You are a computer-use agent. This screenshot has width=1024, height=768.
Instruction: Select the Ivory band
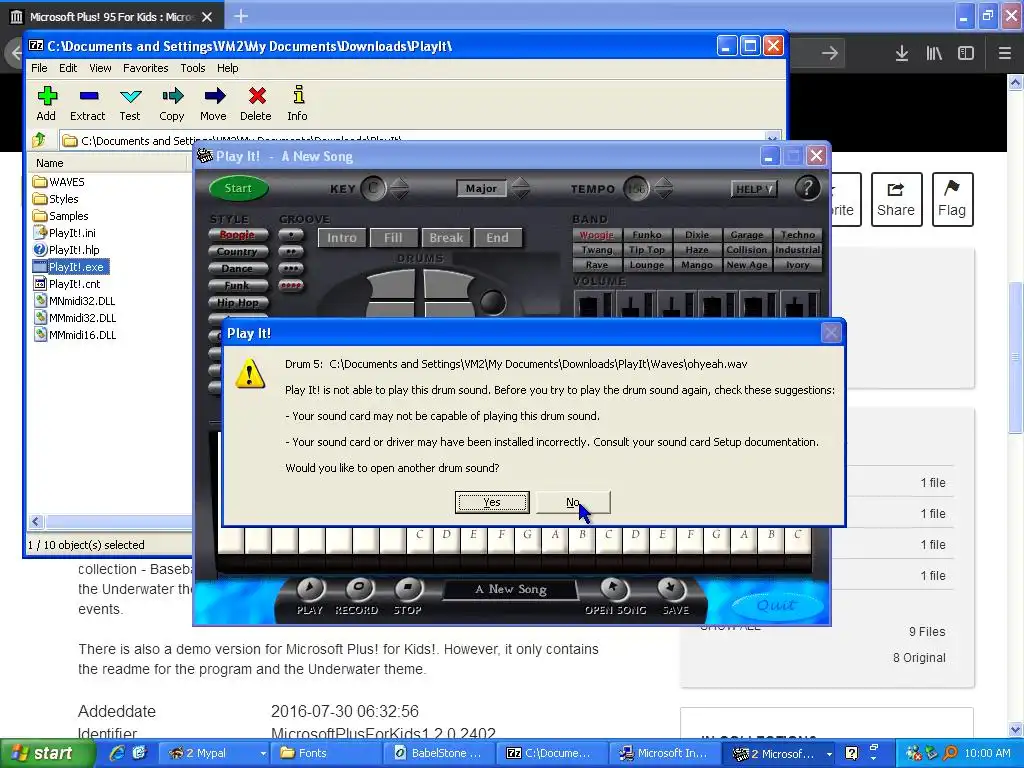coord(797,265)
